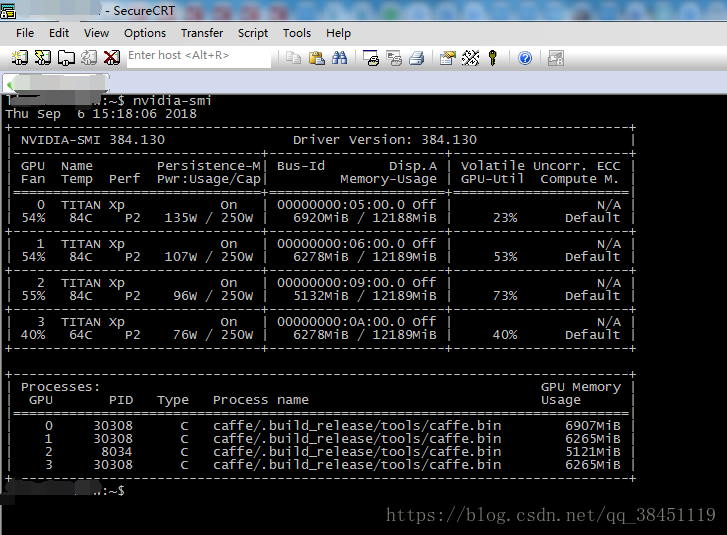This screenshot has height=535, width=727.
Task: Click the SecureCRT title bar application icon
Action: tap(8, 11)
